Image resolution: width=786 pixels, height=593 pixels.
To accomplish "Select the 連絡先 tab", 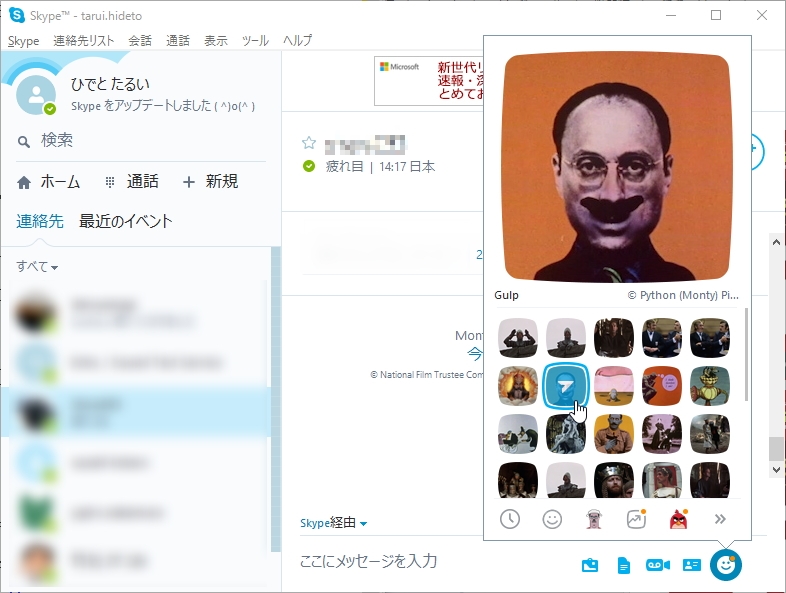I will [40, 221].
